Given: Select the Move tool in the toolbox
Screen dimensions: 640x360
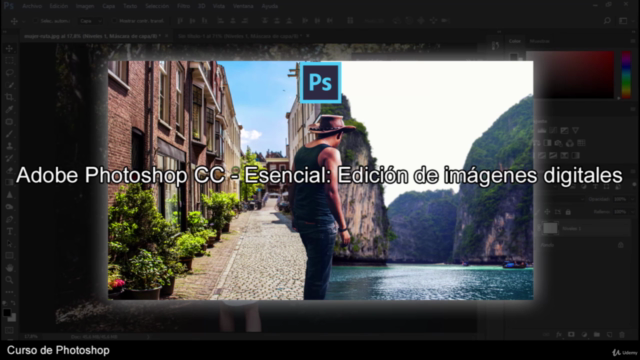Looking at the screenshot, I should (9, 49).
